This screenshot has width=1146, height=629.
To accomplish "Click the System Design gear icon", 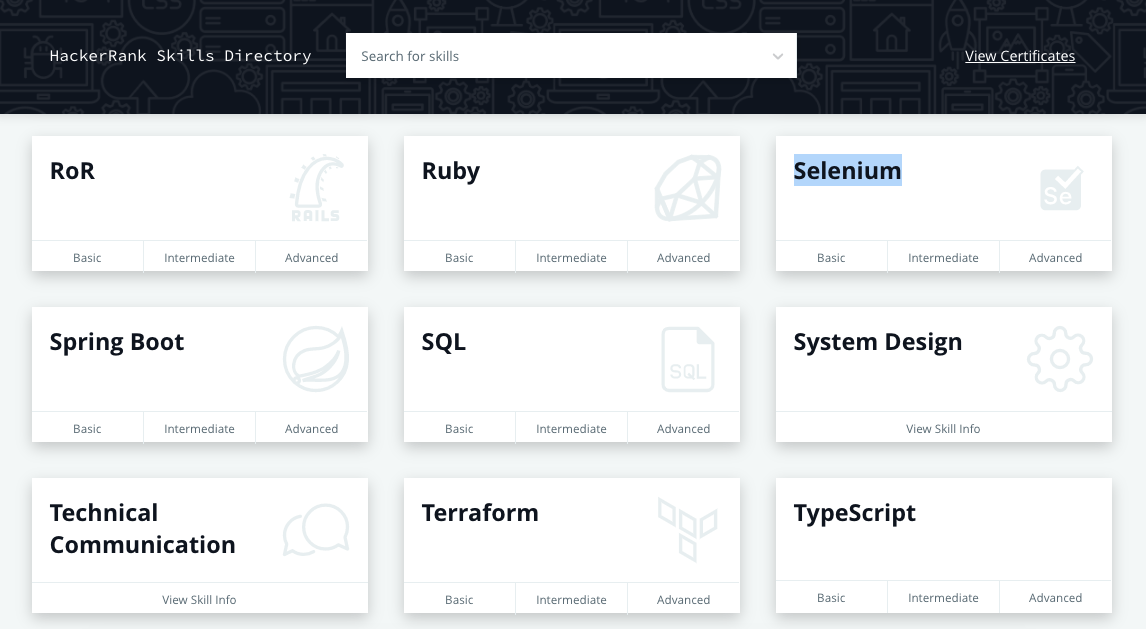I will [1060, 359].
